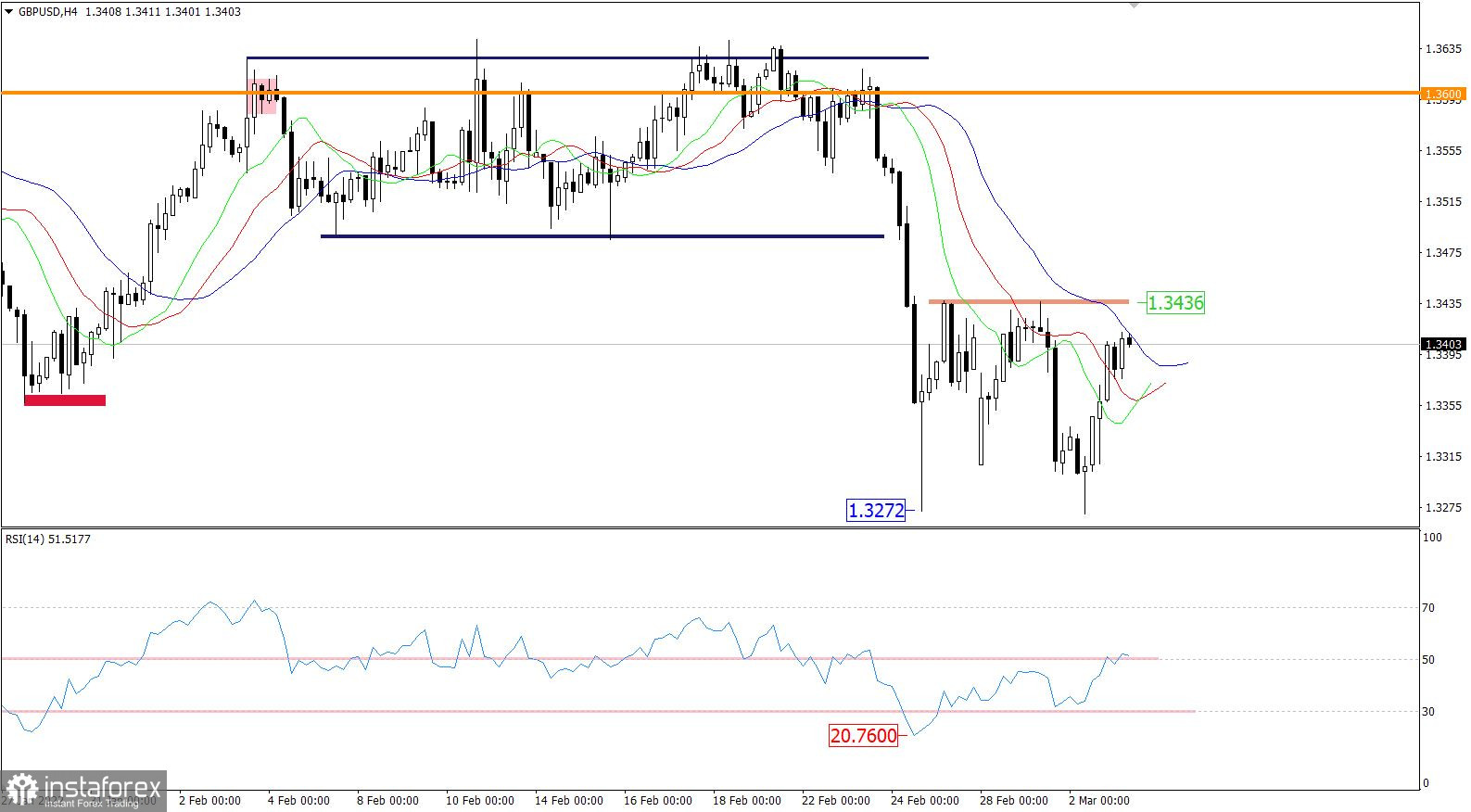Click the 16 Feb 00:00 date label
Image resolution: width=1471 pixels, height=812 pixels.
coord(657,801)
